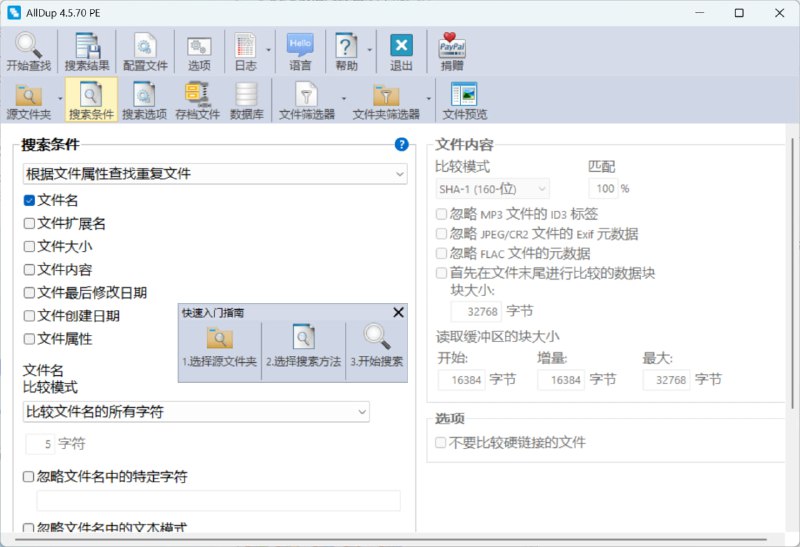The height and width of the screenshot is (547, 800).
Task: Enable 忽略文件名中的特定字符 checkbox
Action: point(29,477)
